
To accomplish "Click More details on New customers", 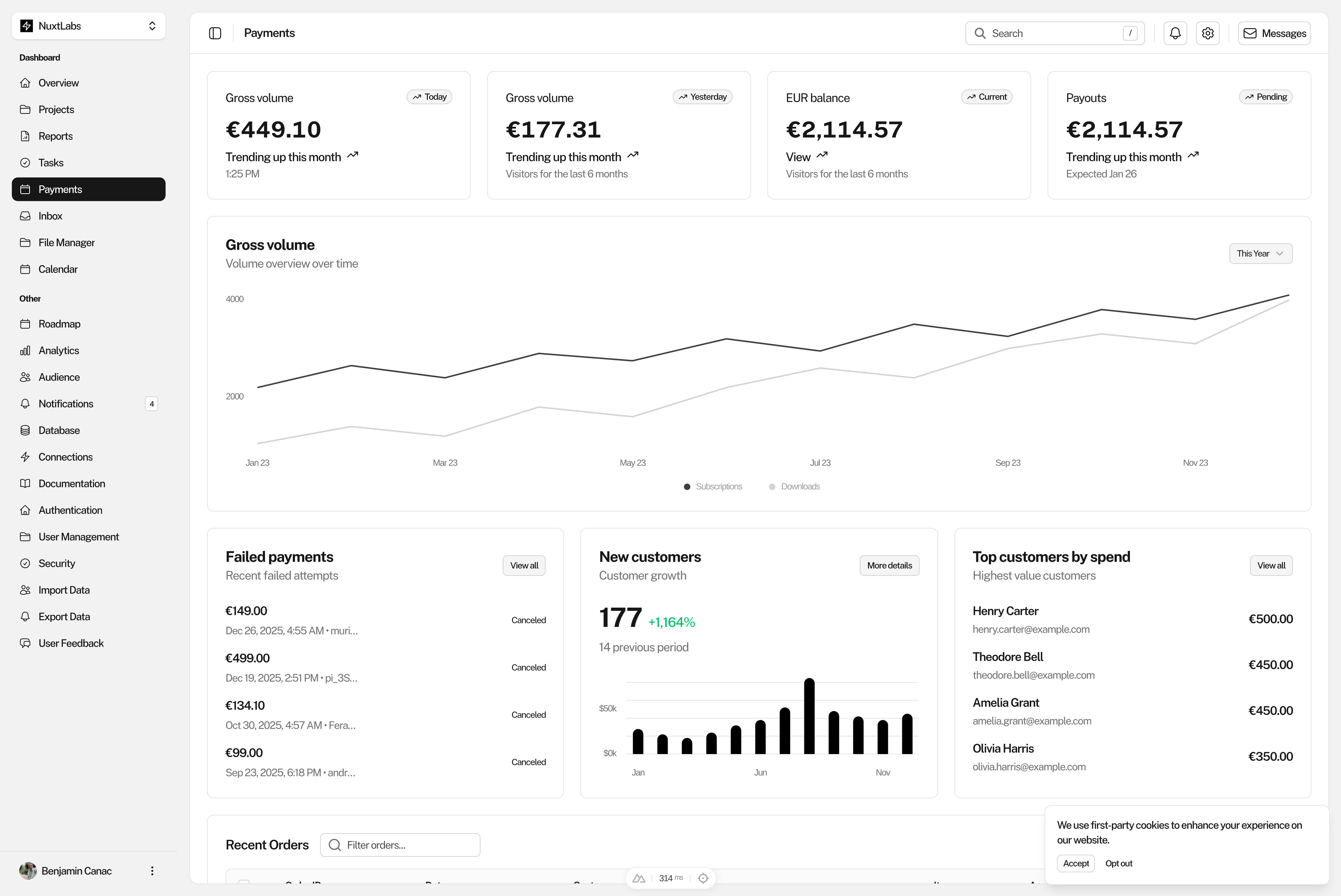I will [889, 566].
